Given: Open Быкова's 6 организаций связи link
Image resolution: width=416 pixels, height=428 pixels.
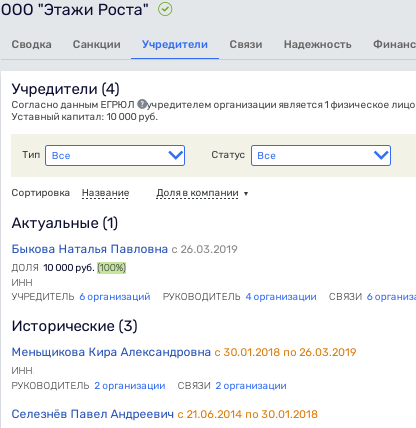Looking at the screenshot, I should [391, 297].
